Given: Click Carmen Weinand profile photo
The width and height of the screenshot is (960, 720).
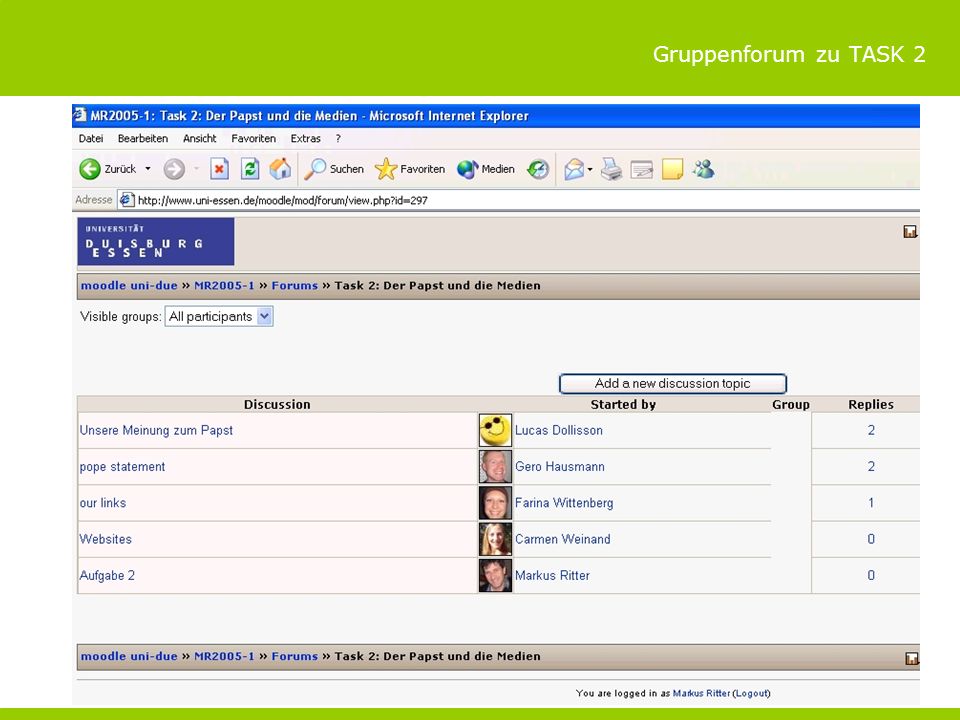Looking at the screenshot, I should click(x=495, y=539).
